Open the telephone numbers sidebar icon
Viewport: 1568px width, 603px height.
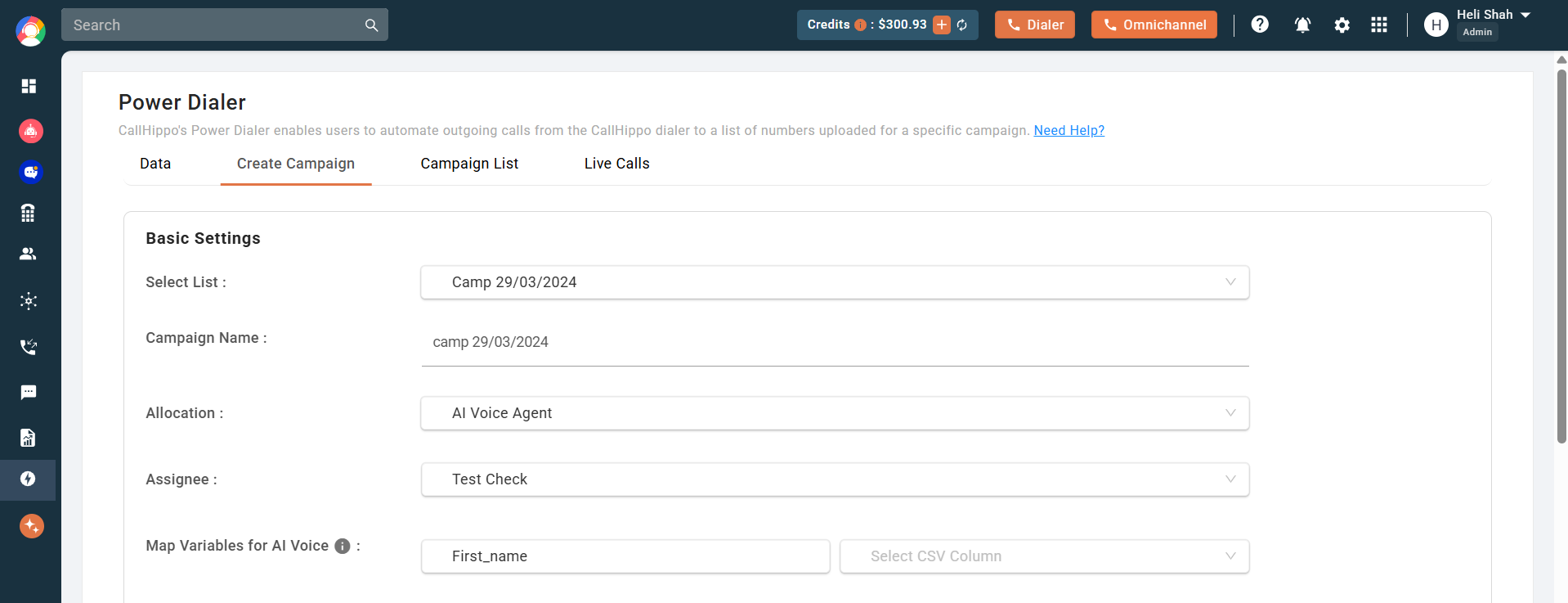[28, 213]
